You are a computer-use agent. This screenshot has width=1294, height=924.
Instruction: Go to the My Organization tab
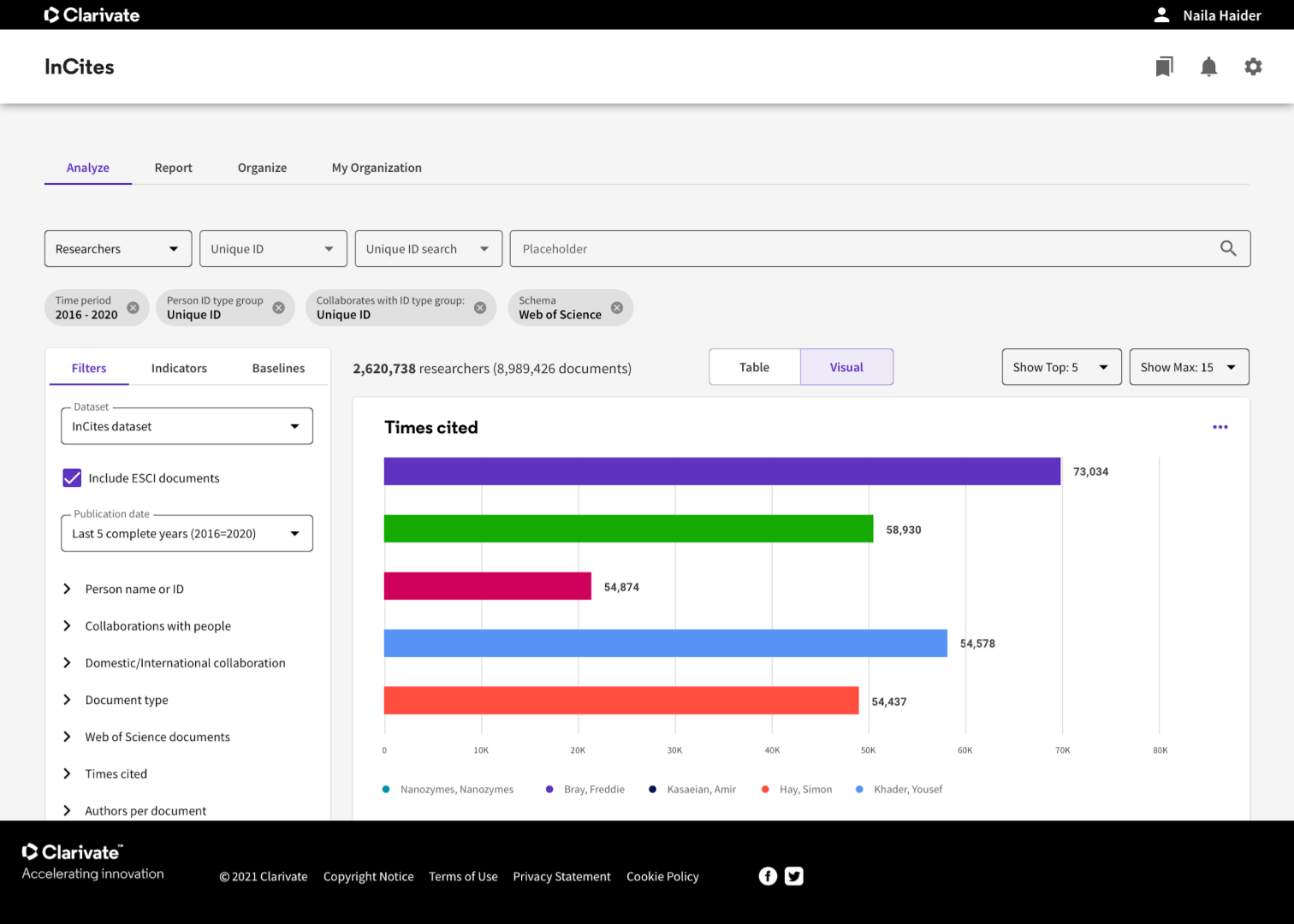377,168
